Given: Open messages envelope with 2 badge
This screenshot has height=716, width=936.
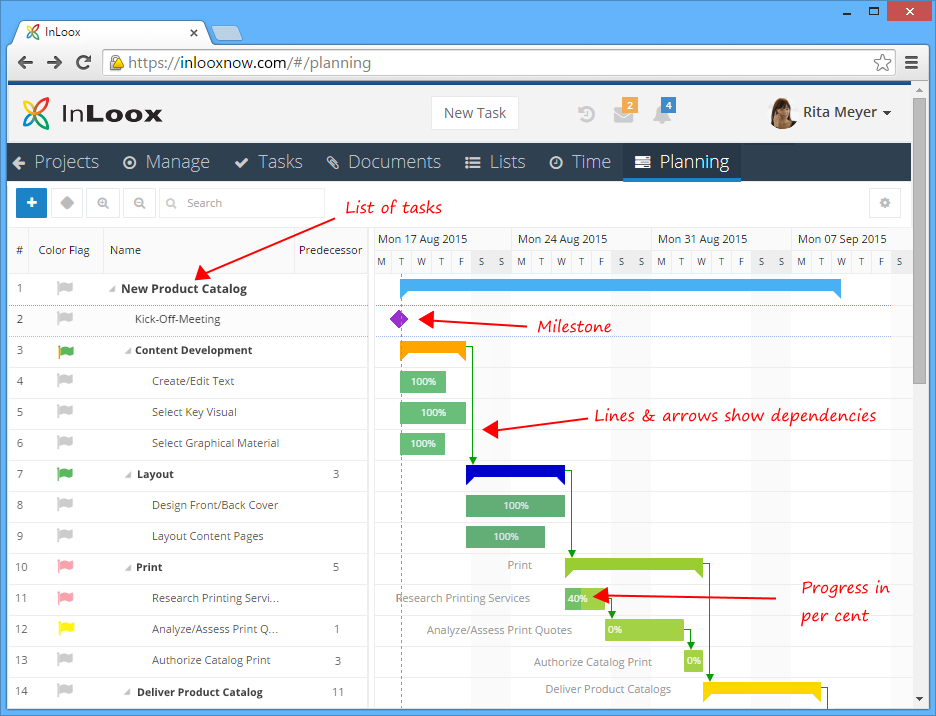Looking at the screenshot, I should point(624,112).
